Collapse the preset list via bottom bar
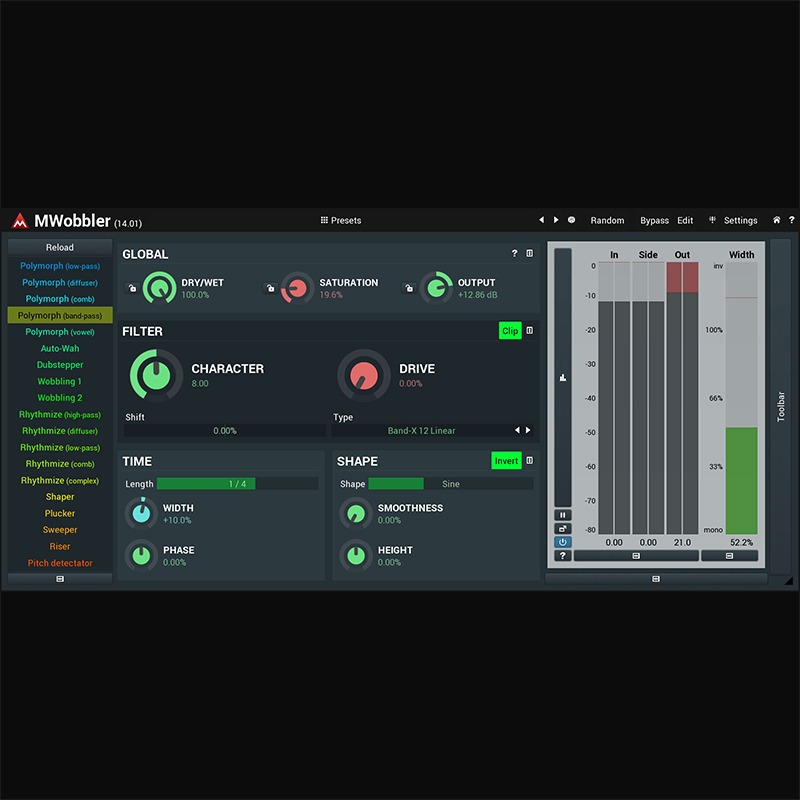 tap(60, 579)
